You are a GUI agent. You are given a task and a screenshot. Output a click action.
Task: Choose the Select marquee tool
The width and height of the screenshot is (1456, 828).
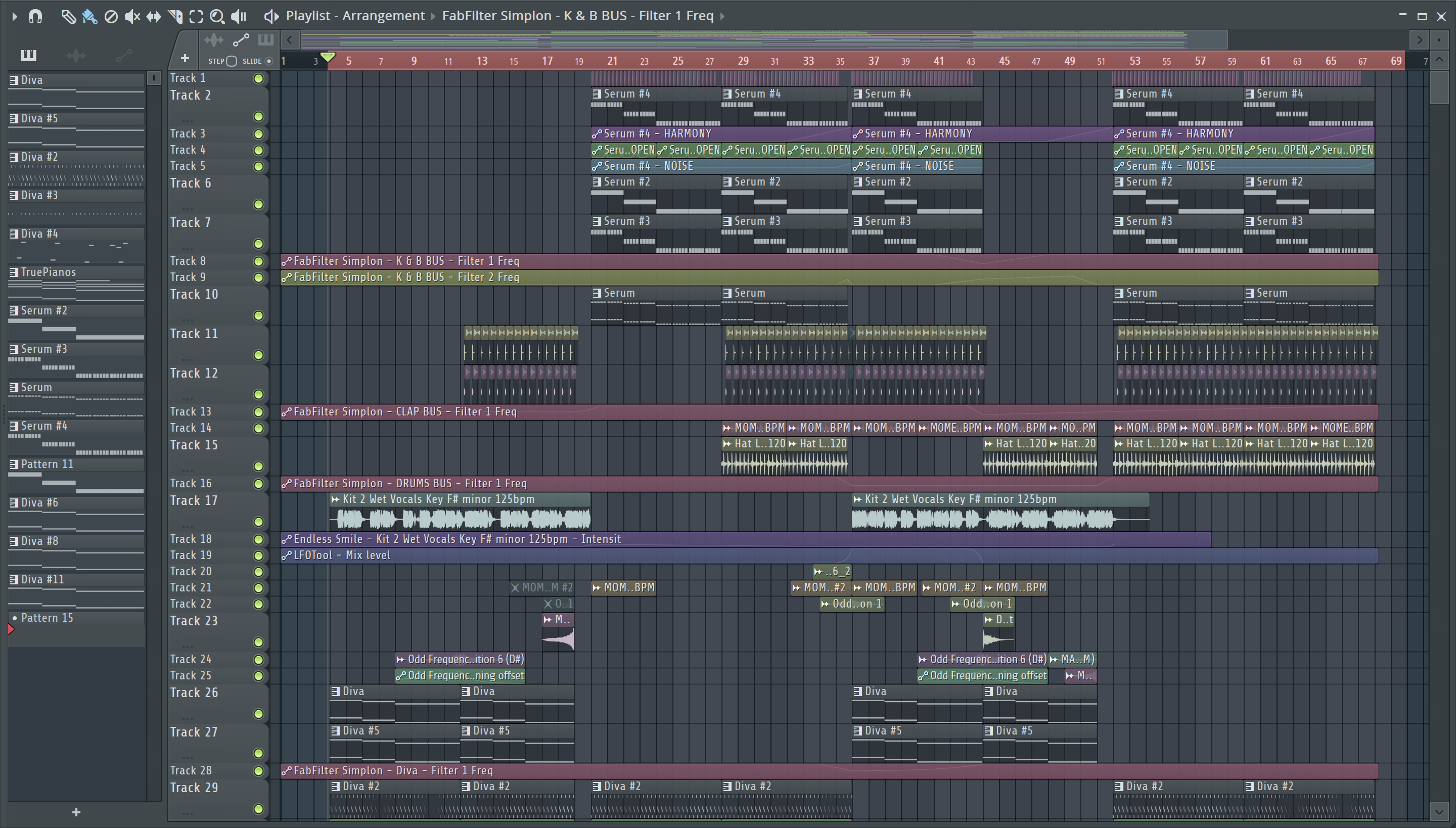[x=196, y=17]
